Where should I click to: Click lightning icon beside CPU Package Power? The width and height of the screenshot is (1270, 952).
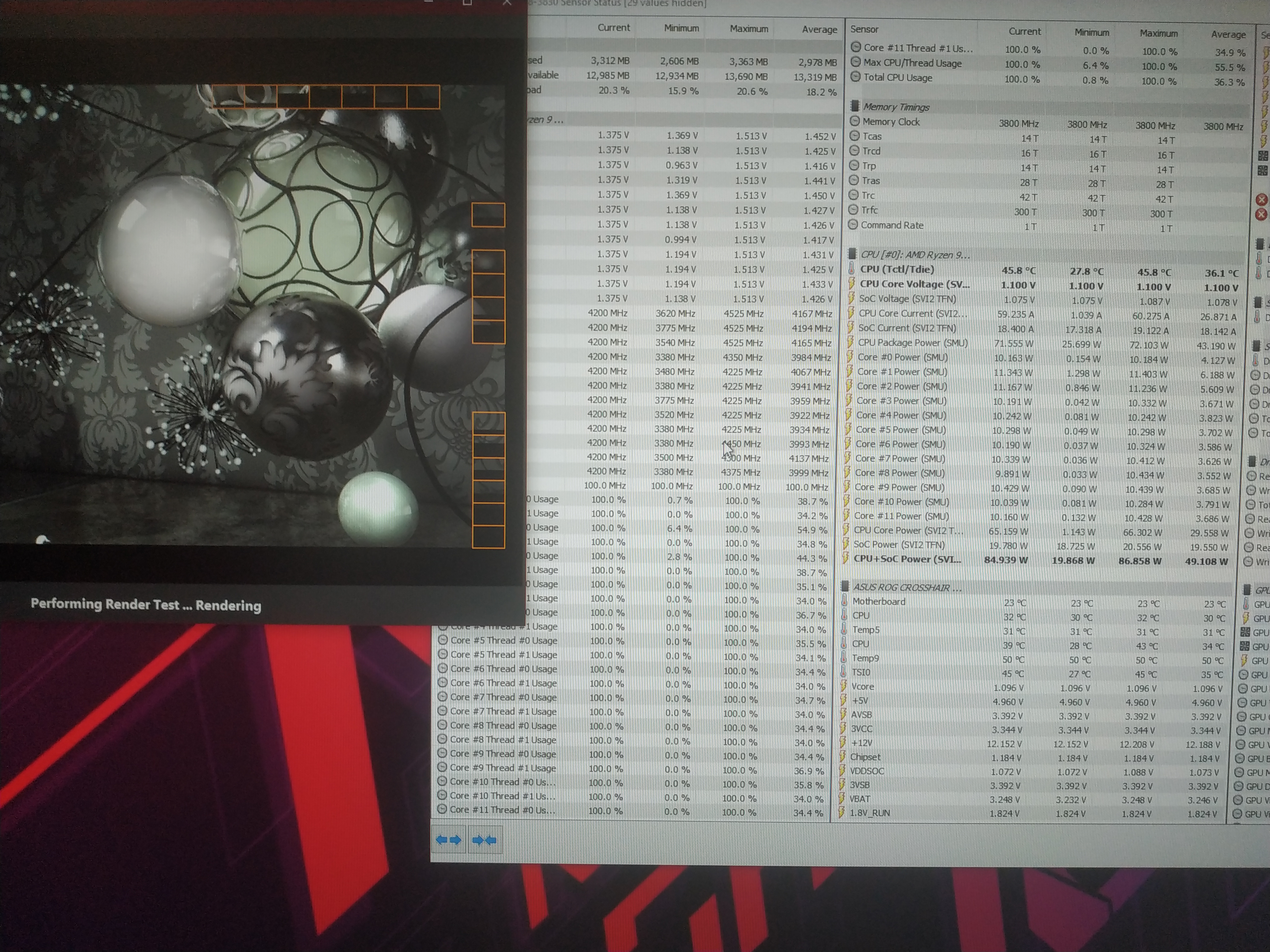[x=850, y=342]
